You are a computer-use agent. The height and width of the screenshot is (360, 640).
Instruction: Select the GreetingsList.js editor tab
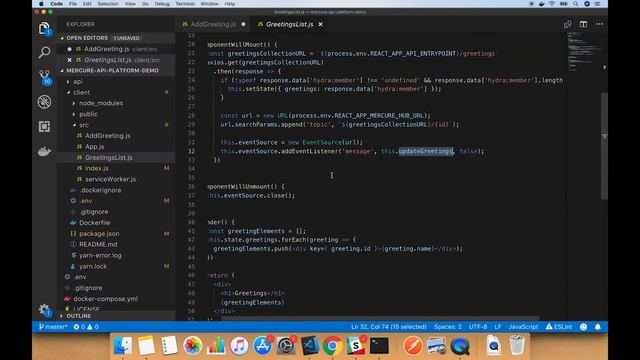pos(289,24)
